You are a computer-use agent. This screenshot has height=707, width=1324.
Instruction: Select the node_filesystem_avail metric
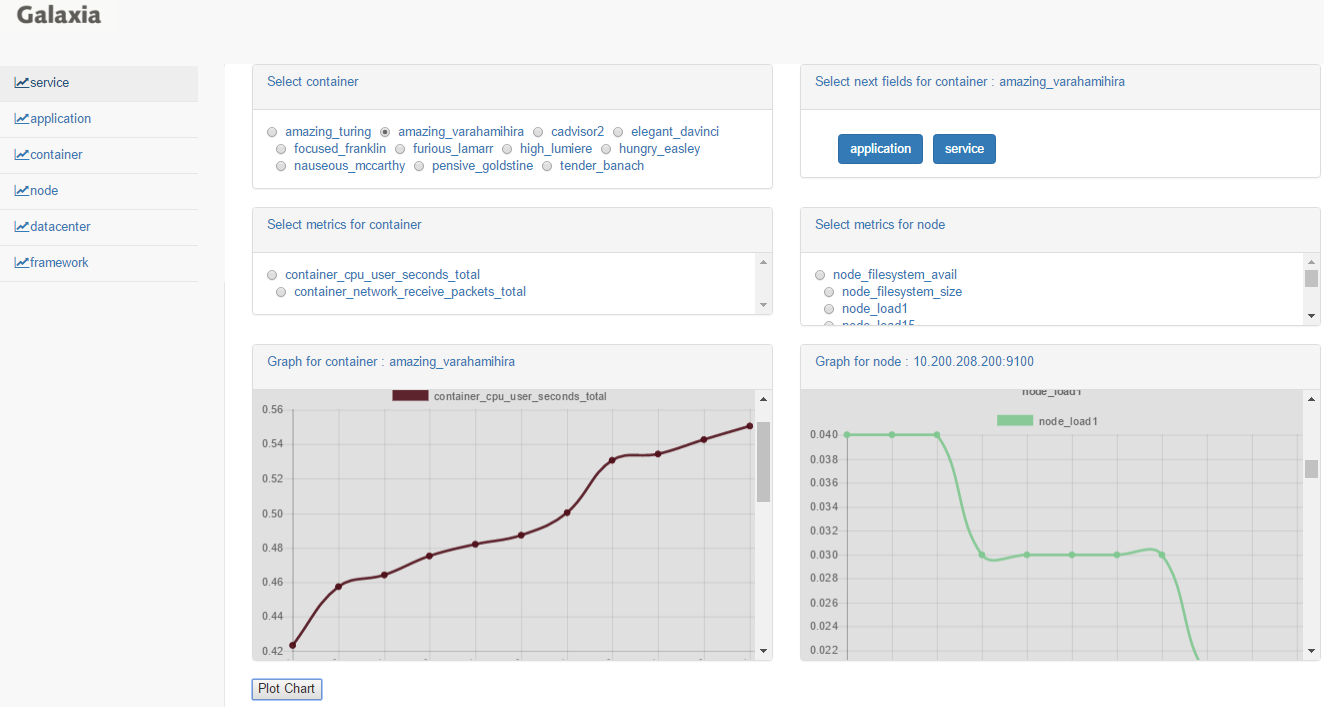[x=820, y=275]
